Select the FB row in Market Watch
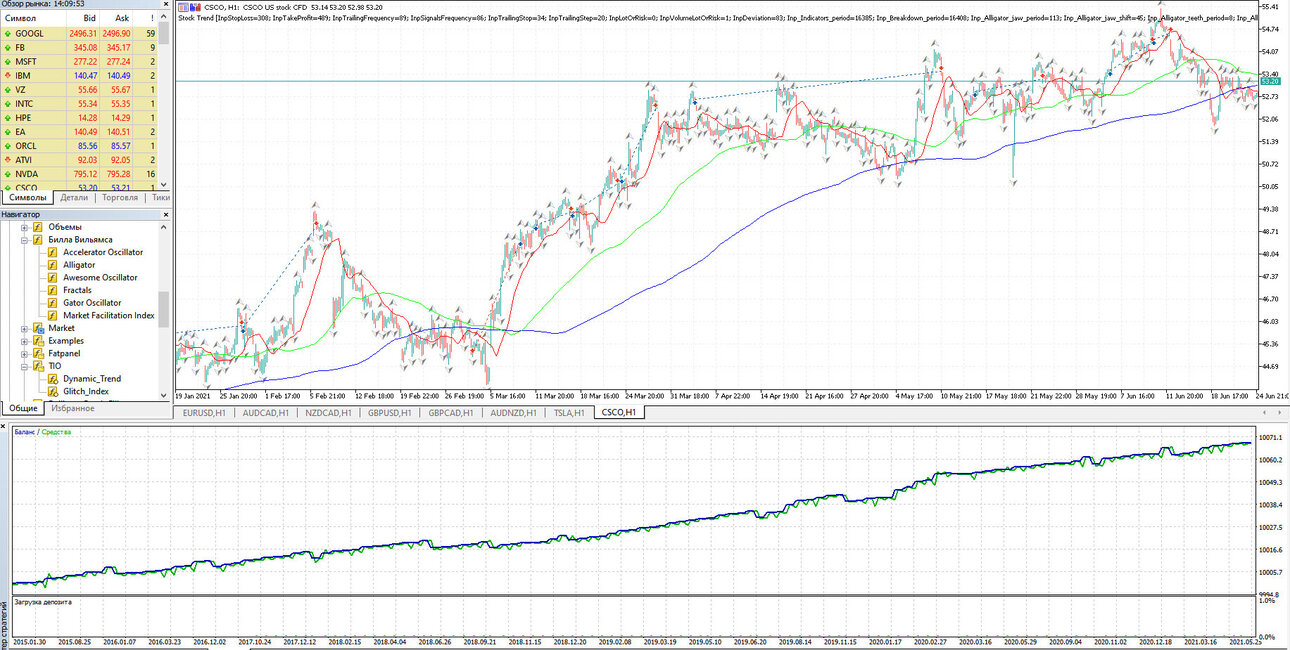 click(x=80, y=47)
